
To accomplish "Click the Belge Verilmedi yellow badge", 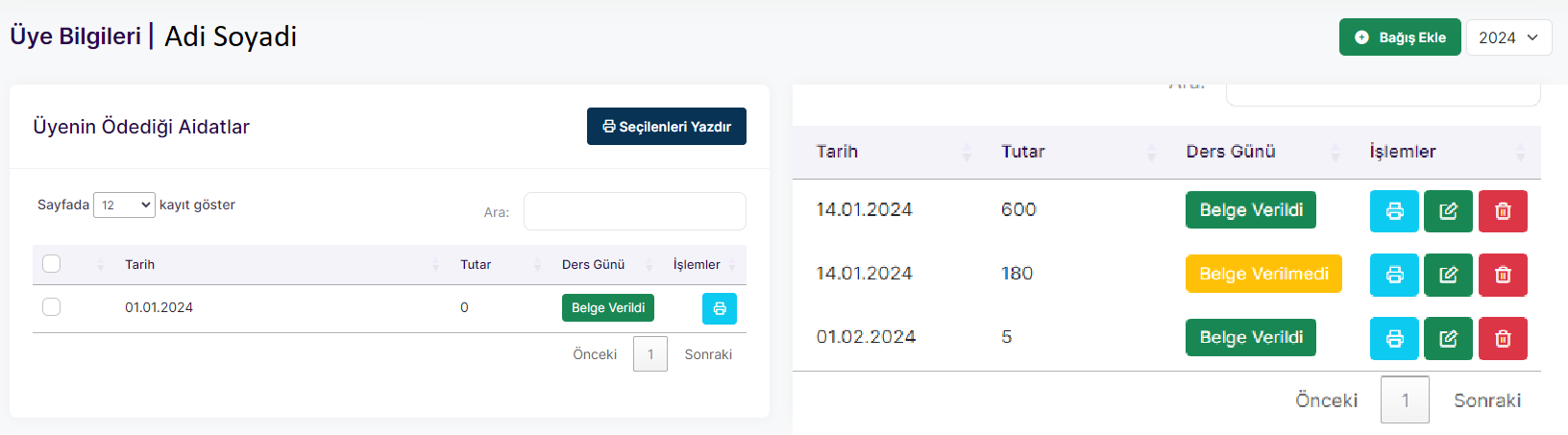I will 1263,274.
